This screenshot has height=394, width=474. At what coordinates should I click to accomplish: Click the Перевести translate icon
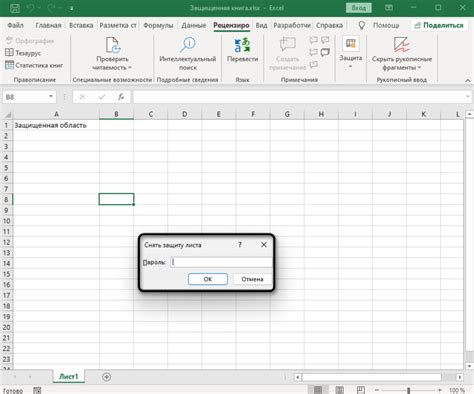click(242, 45)
